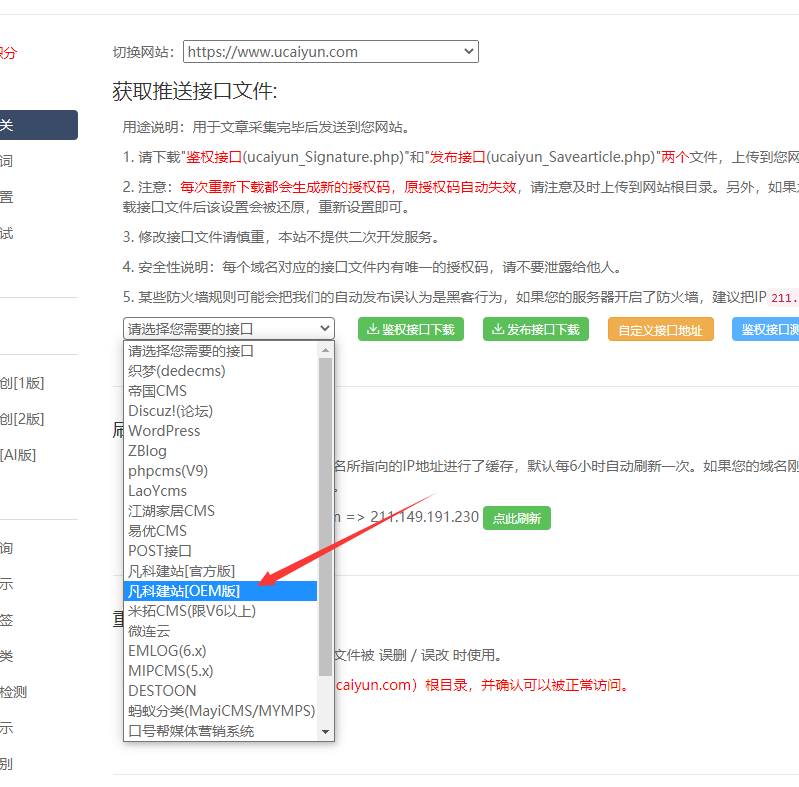The image size is (799, 787).
Task: Open the 切换网站 website dropdown
Action: (x=331, y=52)
